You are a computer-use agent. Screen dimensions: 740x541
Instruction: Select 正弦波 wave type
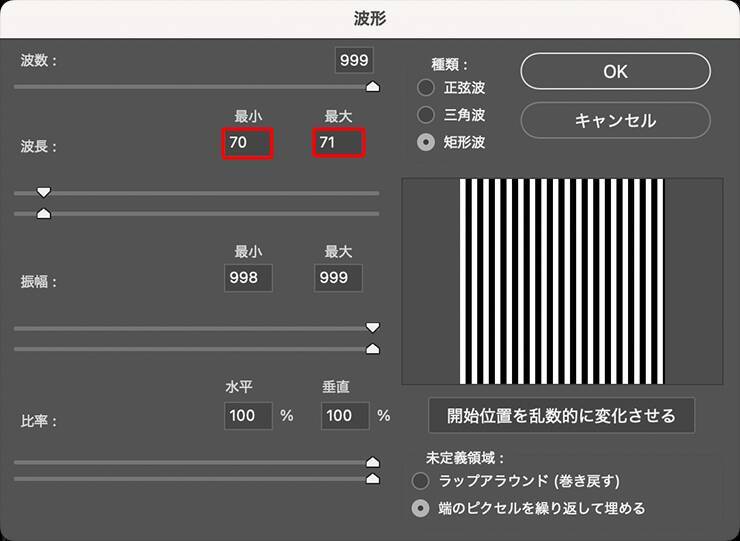(x=426, y=87)
